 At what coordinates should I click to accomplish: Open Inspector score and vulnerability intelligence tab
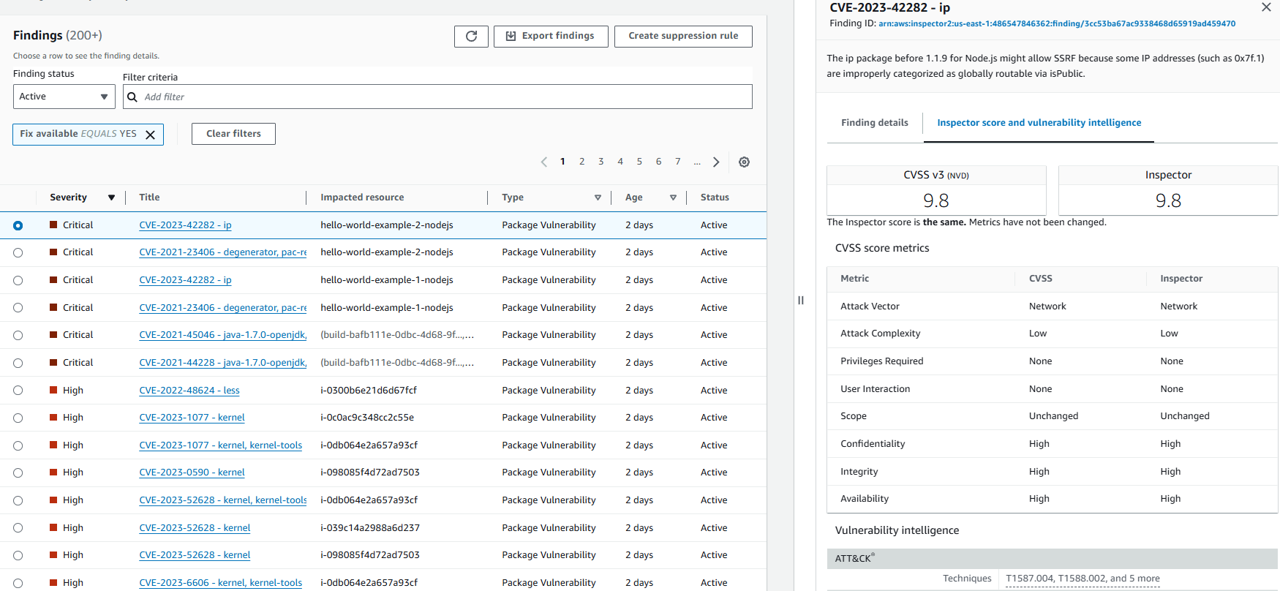1038,123
